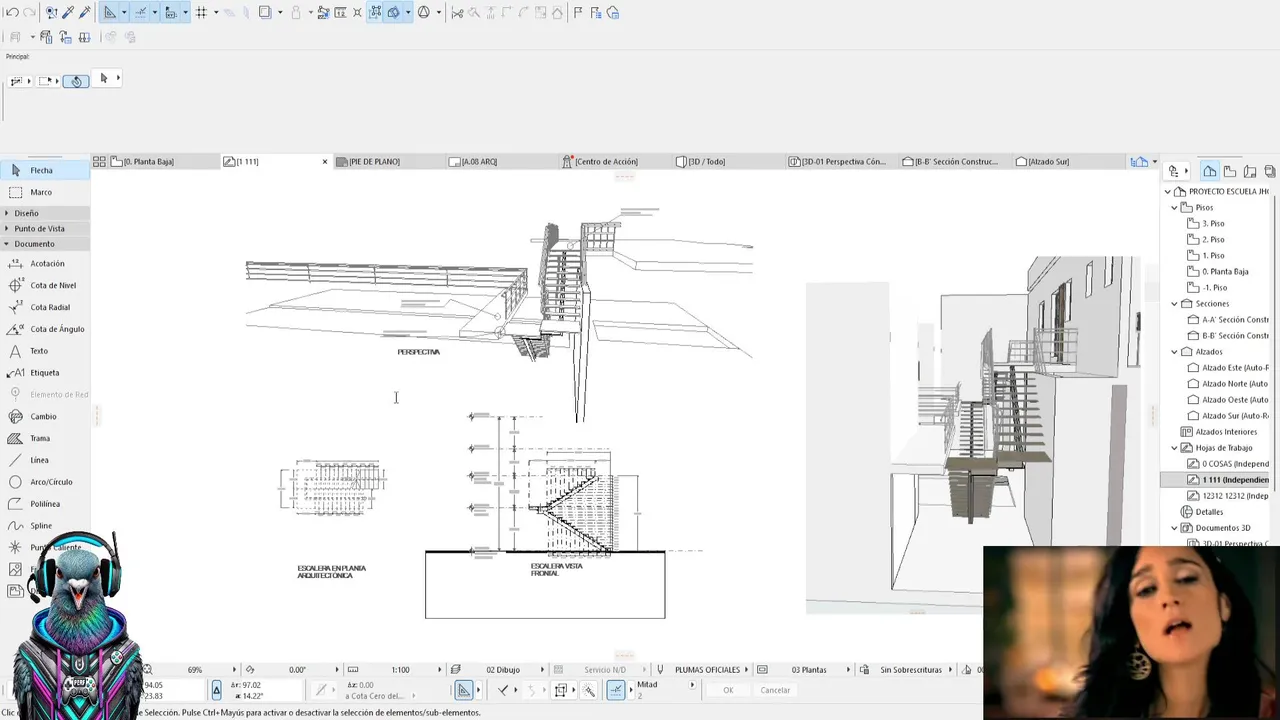This screenshot has width=1280, height=720.
Task: Close the 1 111 tab
Action: pyautogui.click(x=324, y=161)
